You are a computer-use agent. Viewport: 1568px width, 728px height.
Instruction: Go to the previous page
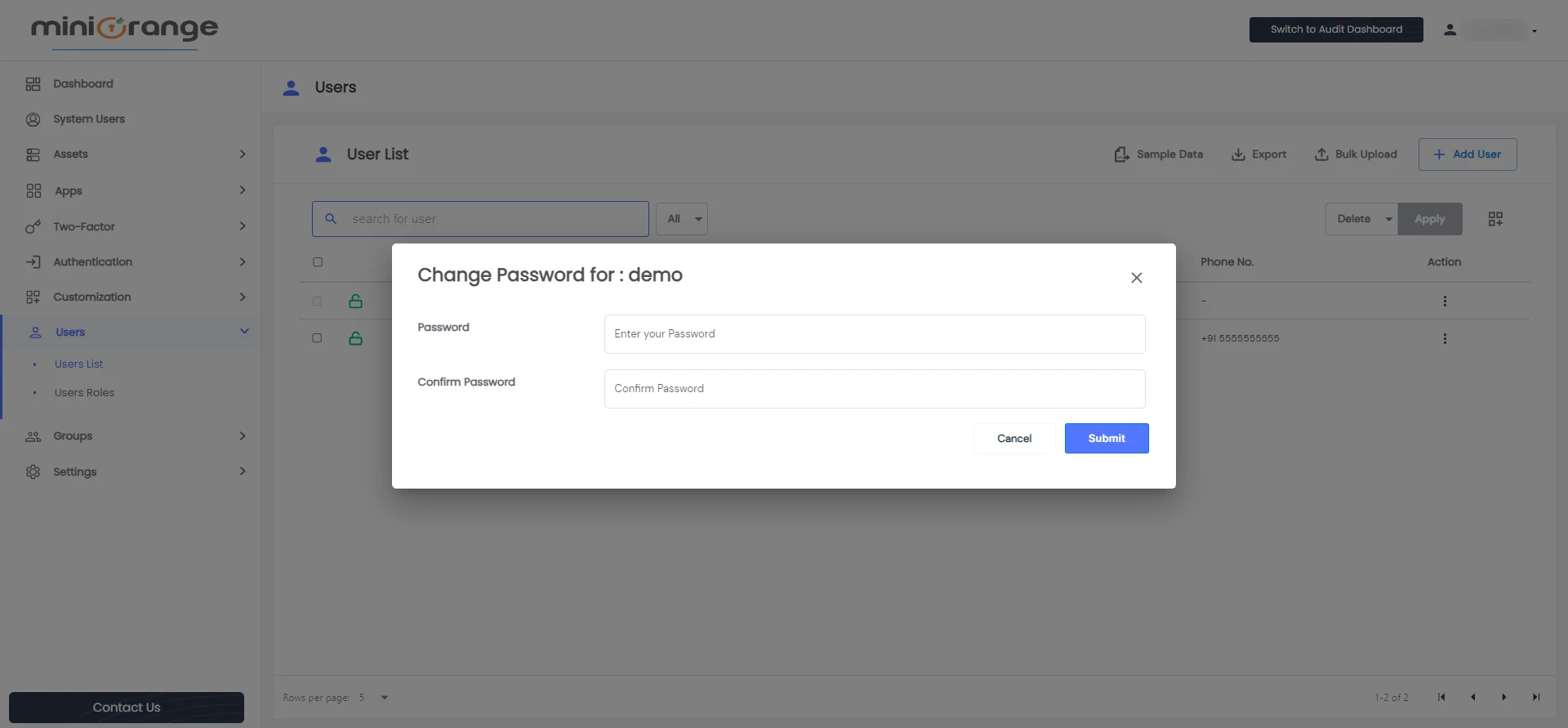(1472, 697)
